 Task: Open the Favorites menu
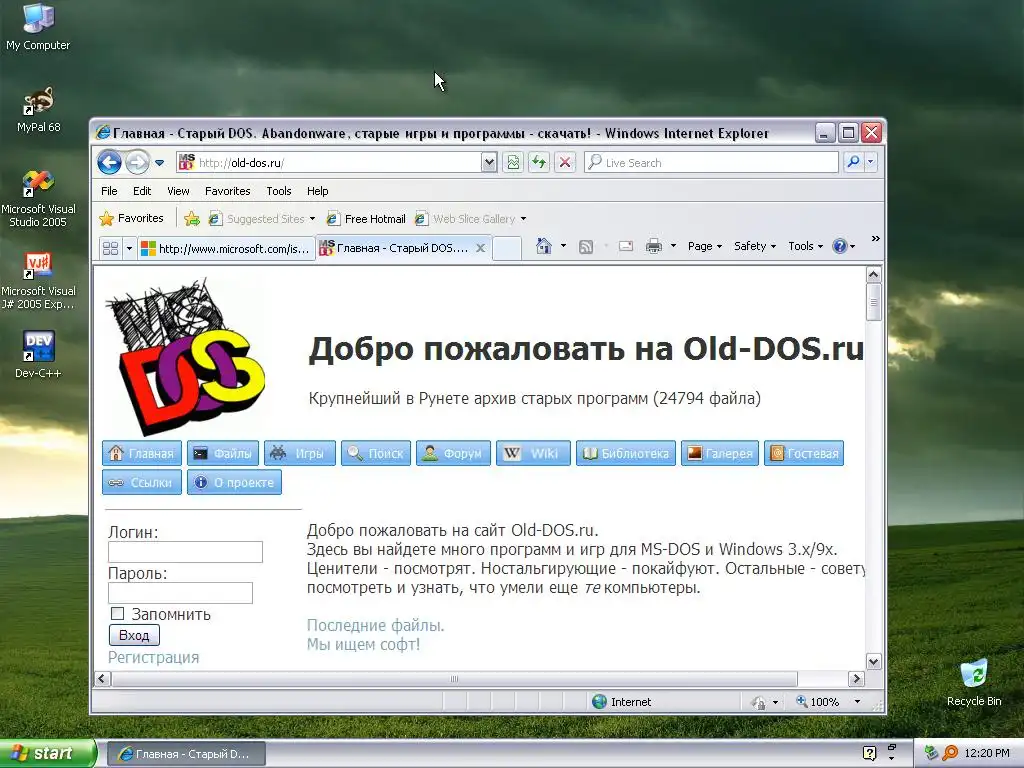[x=227, y=191]
